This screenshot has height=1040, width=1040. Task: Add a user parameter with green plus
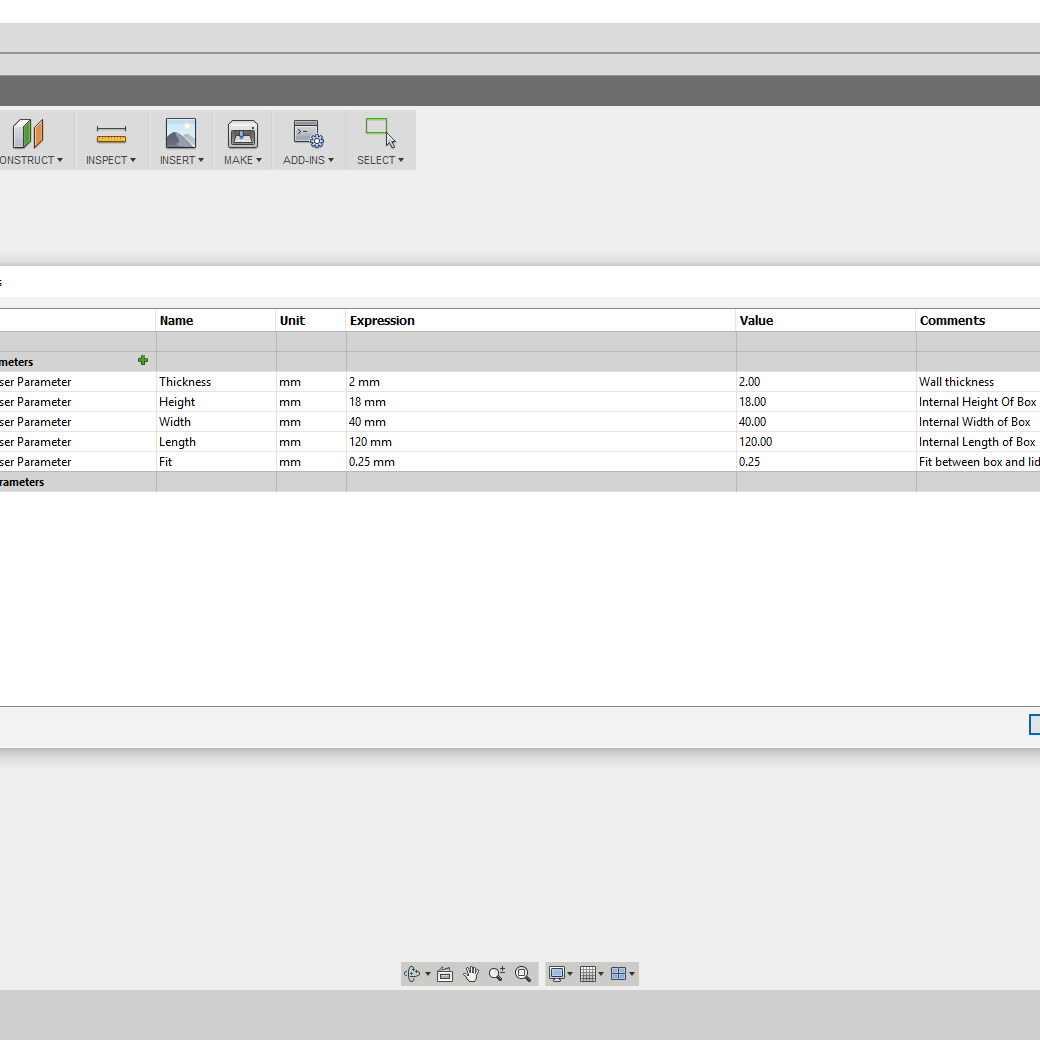[x=143, y=361]
